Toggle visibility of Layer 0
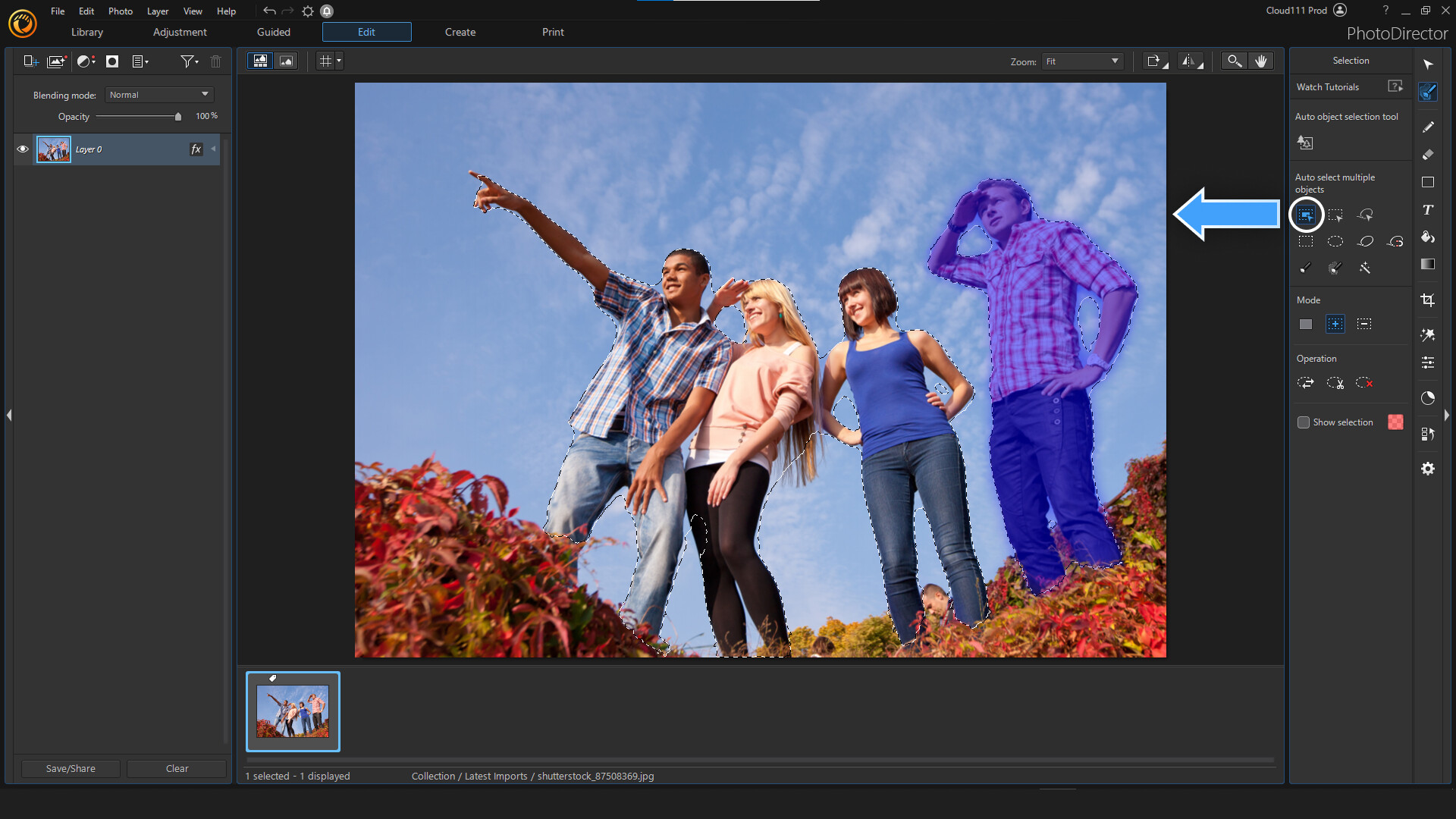The image size is (1456, 819). 22,149
